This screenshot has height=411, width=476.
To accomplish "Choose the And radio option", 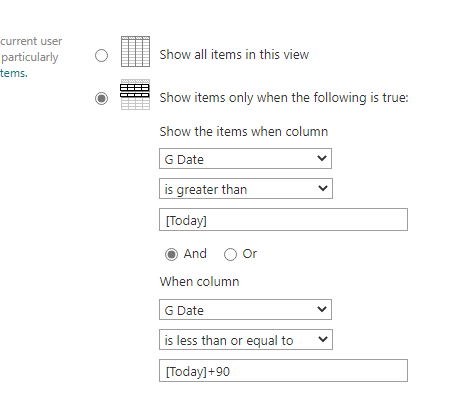I will tap(171, 255).
